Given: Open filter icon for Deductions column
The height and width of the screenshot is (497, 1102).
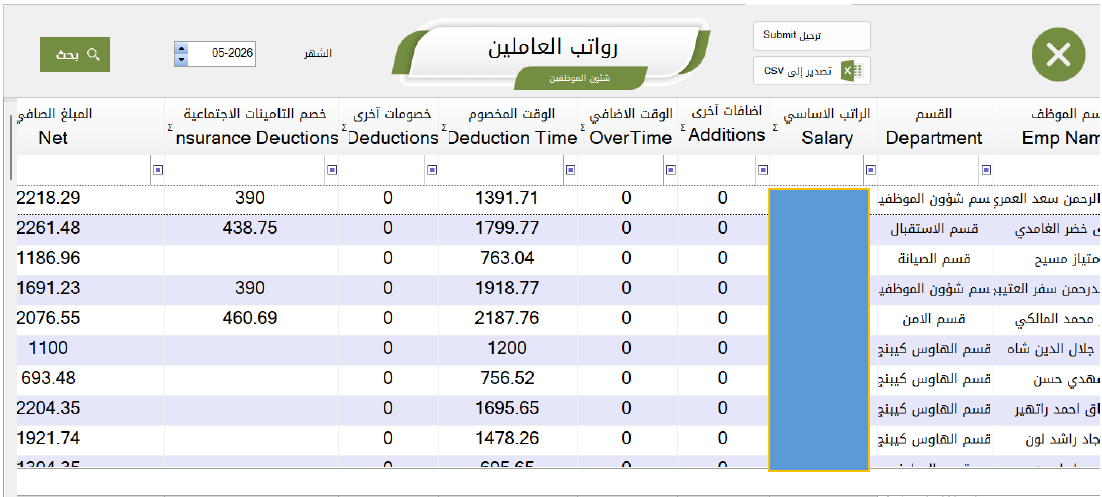Looking at the screenshot, I should (x=432, y=169).
